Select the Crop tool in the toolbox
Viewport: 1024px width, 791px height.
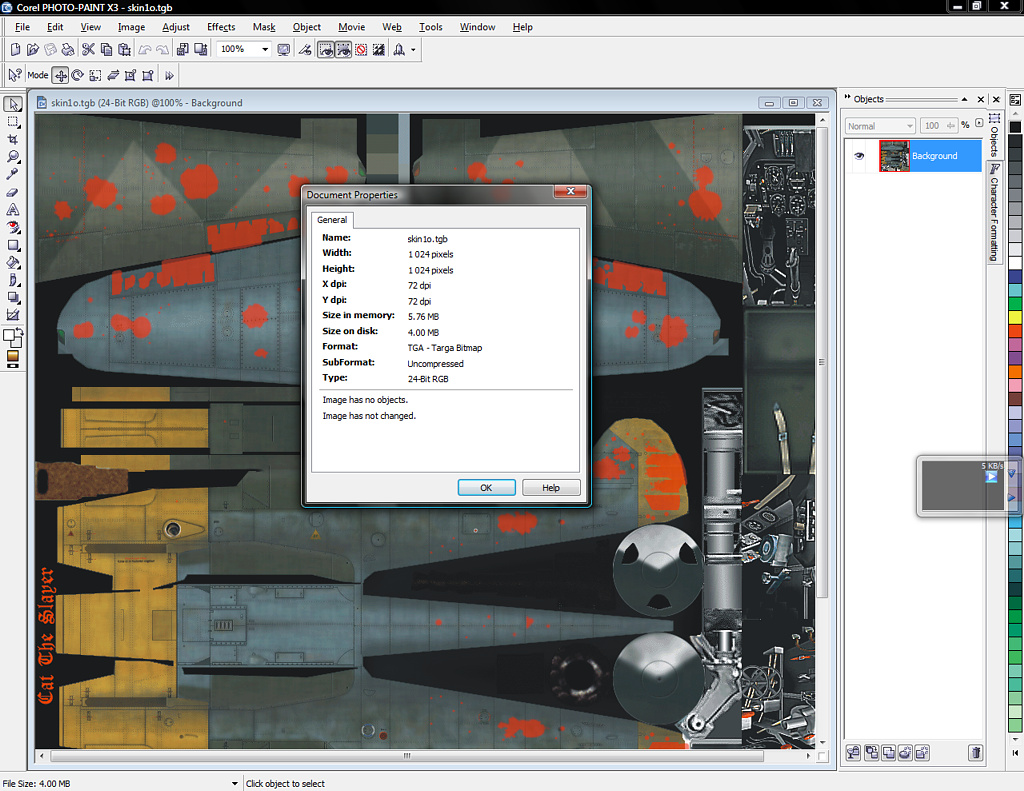(x=13, y=139)
